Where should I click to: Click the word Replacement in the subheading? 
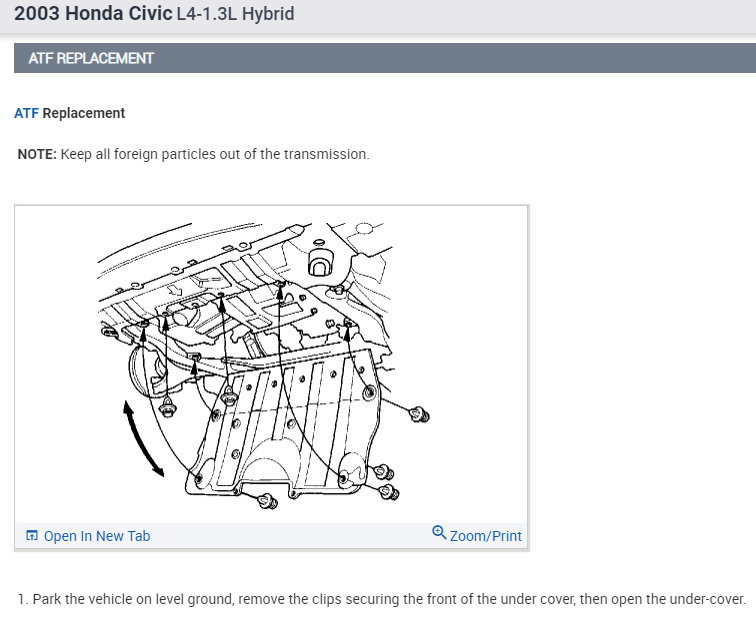pyautogui.click(x=83, y=113)
